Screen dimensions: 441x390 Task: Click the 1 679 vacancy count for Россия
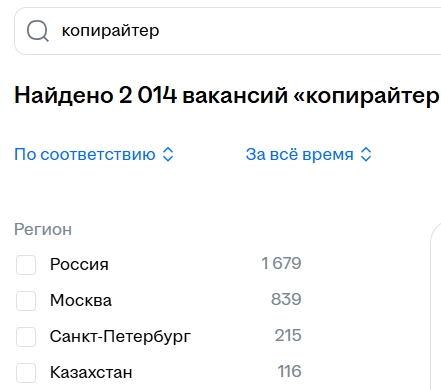281,263
